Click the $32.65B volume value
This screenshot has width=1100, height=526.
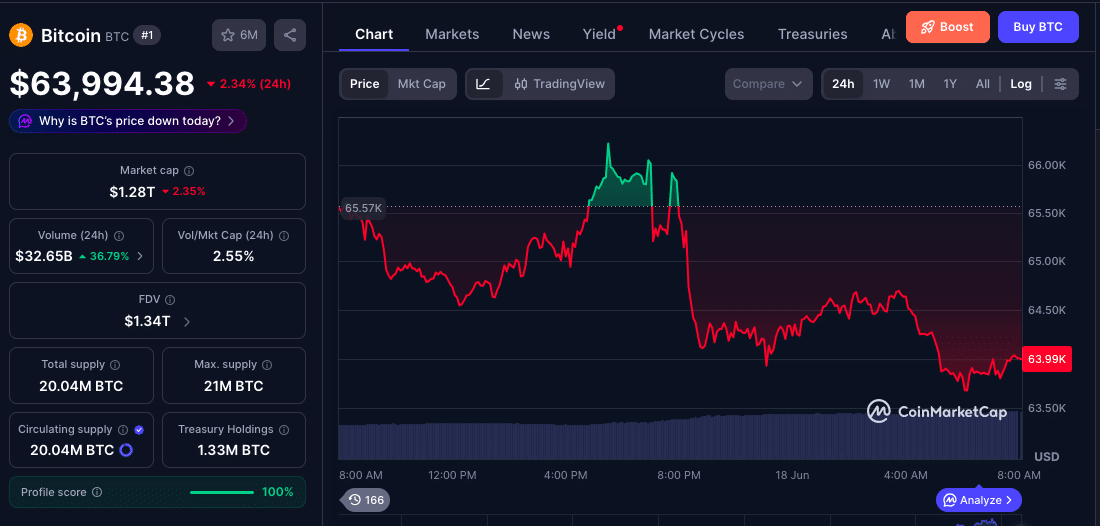pos(44,256)
